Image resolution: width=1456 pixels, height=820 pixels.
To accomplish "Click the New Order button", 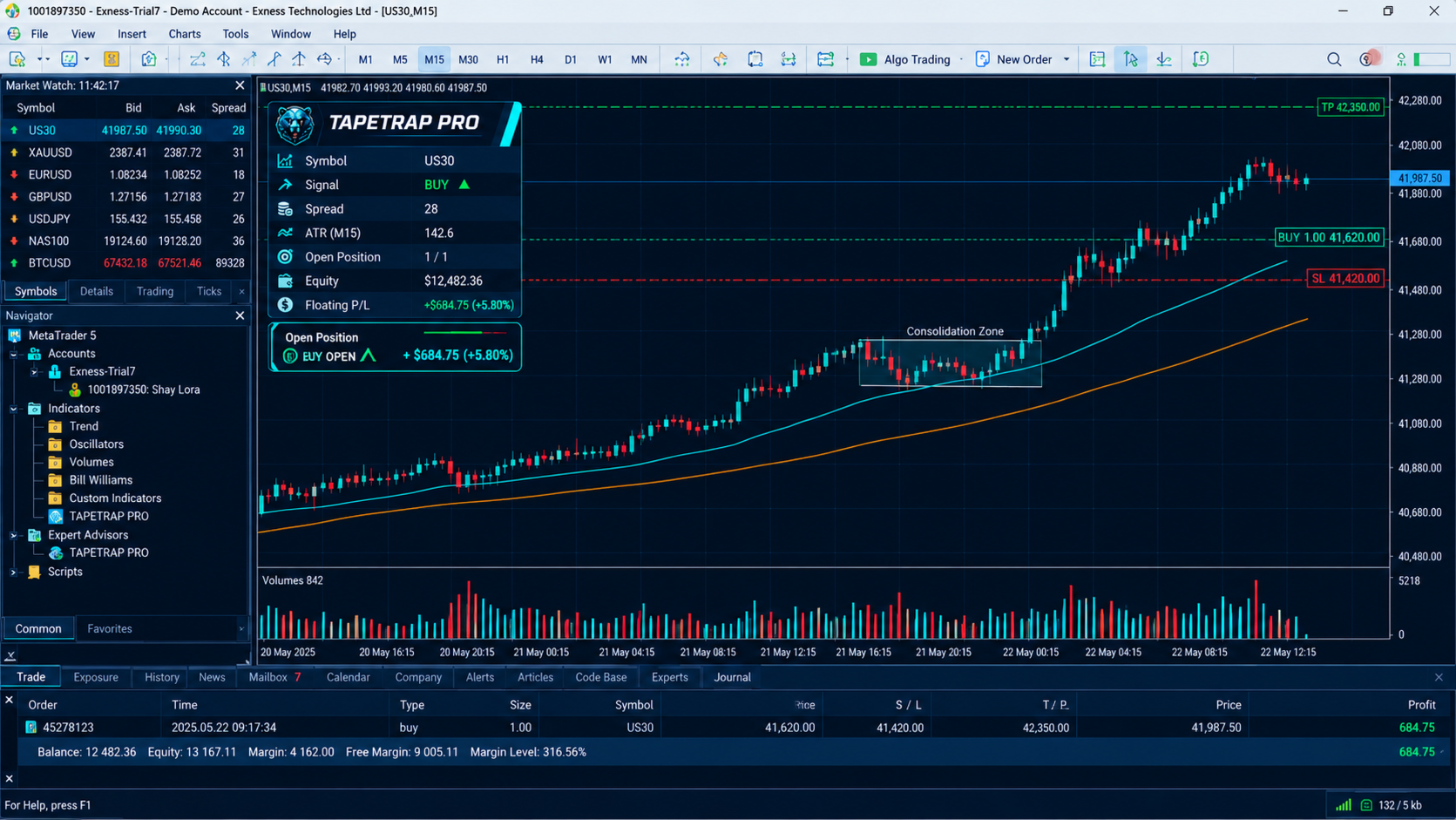I will click(x=1014, y=59).
